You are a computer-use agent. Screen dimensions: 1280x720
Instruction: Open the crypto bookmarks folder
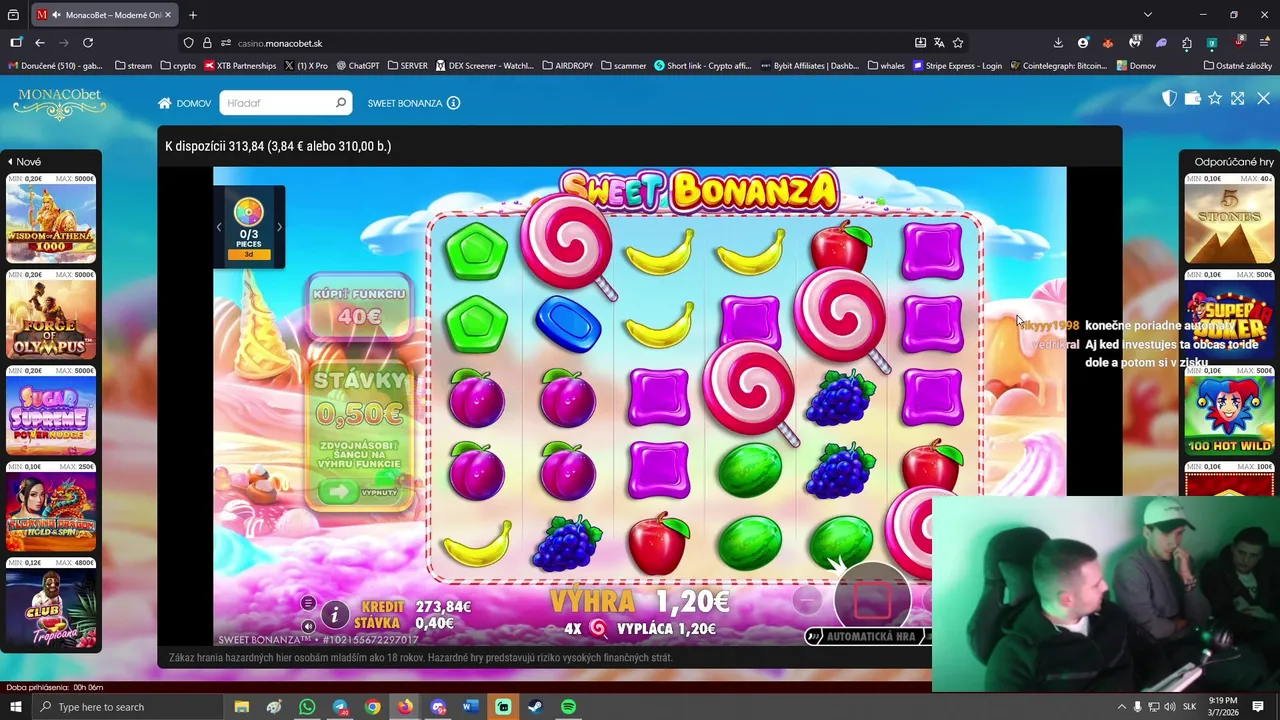178,66
